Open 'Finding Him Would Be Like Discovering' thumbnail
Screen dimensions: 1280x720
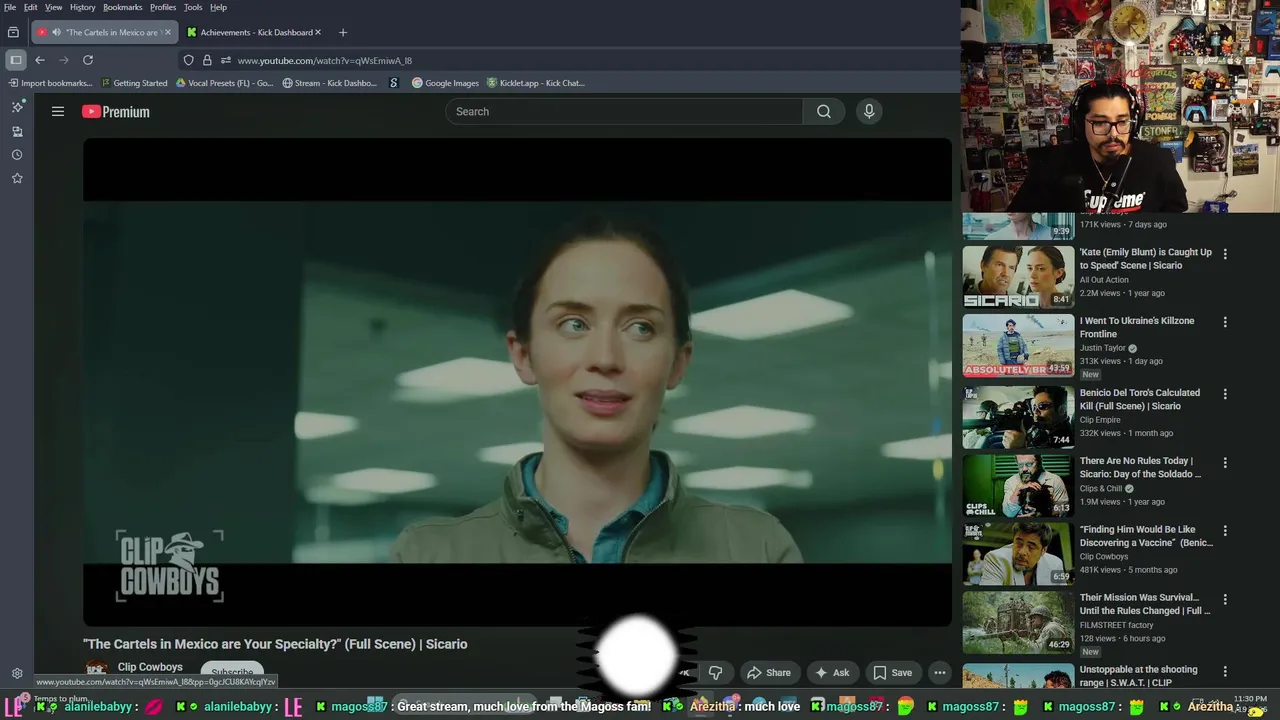point(1018,554)
